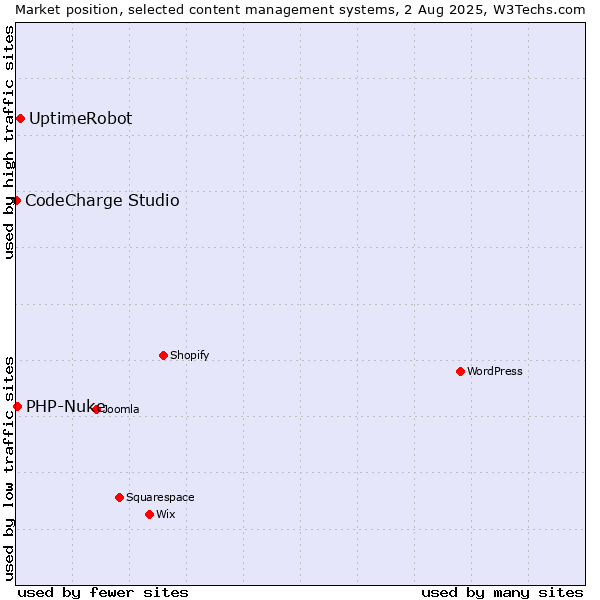Click the WordPress label text
Image resolution: width=600 pixels, height=600 pixels.
point(495,371)
